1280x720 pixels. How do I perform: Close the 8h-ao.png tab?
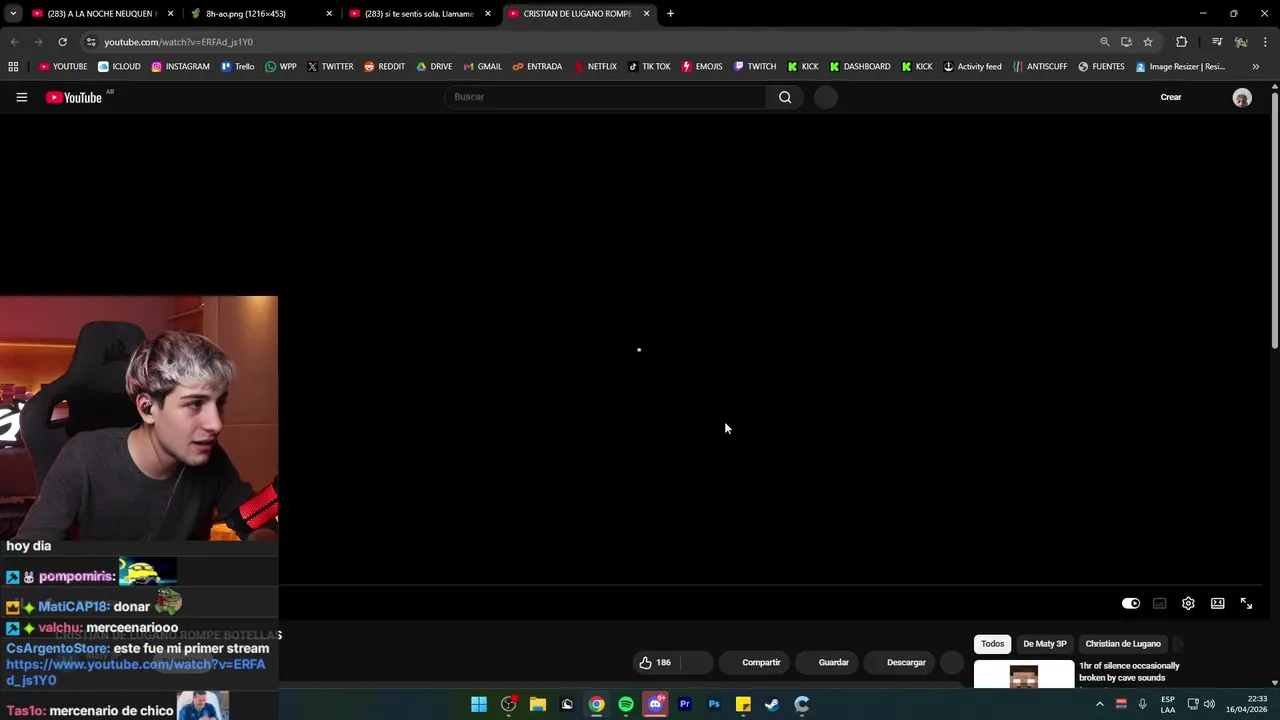coord(329,14)
